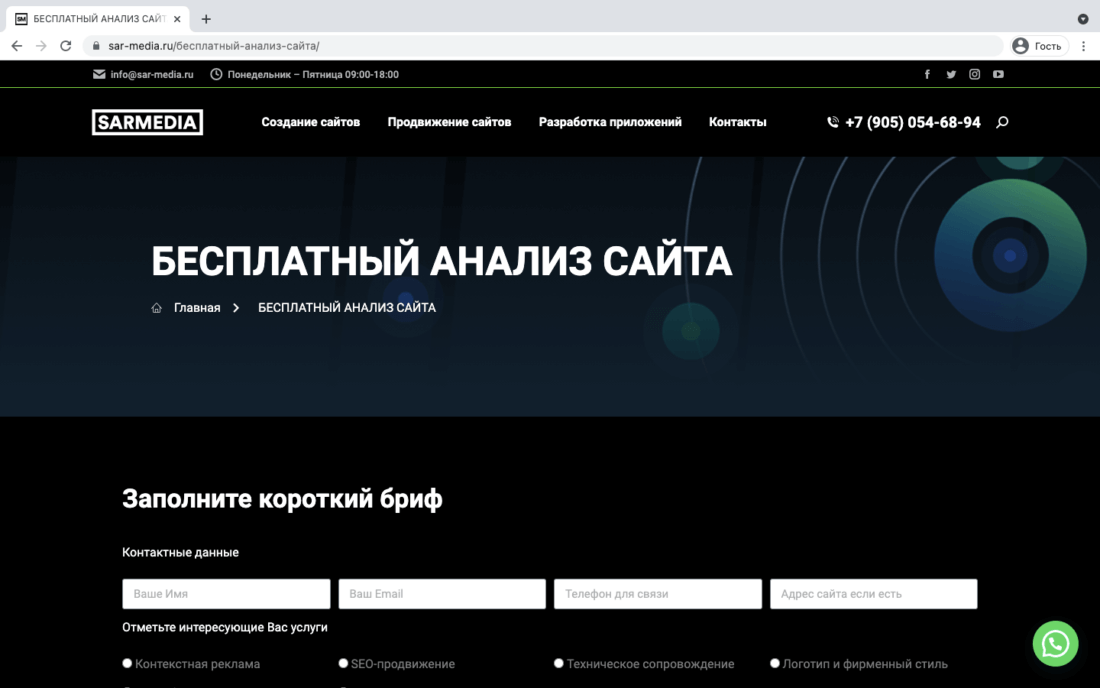Go to Главная breadcrumb link
This screenshot has width=1100, height=688.
(x=197, y=308)
